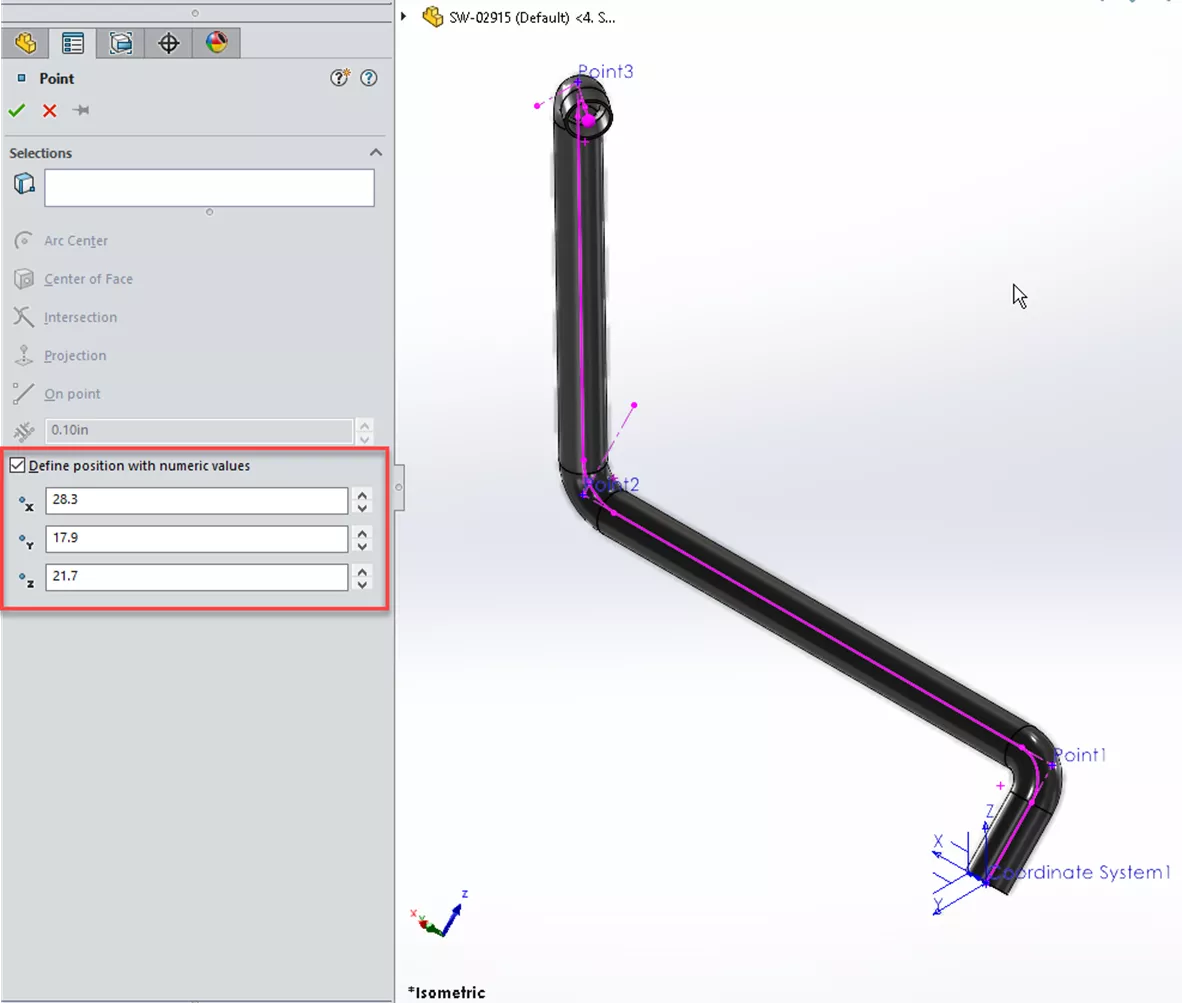The height and width of the screenshot is (1003, 1182).
Task: Select the Intersection point option
Action: 80,317
